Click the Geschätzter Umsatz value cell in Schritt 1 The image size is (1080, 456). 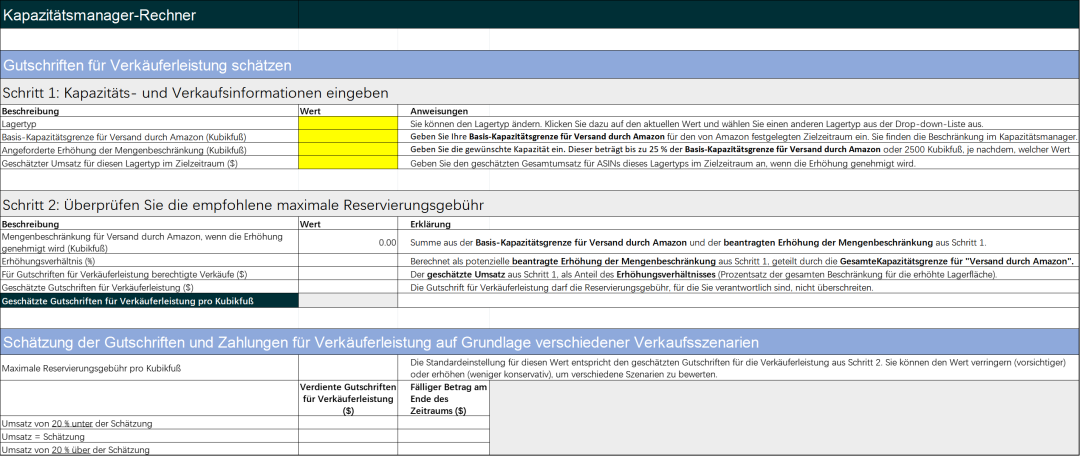[348, 162]
